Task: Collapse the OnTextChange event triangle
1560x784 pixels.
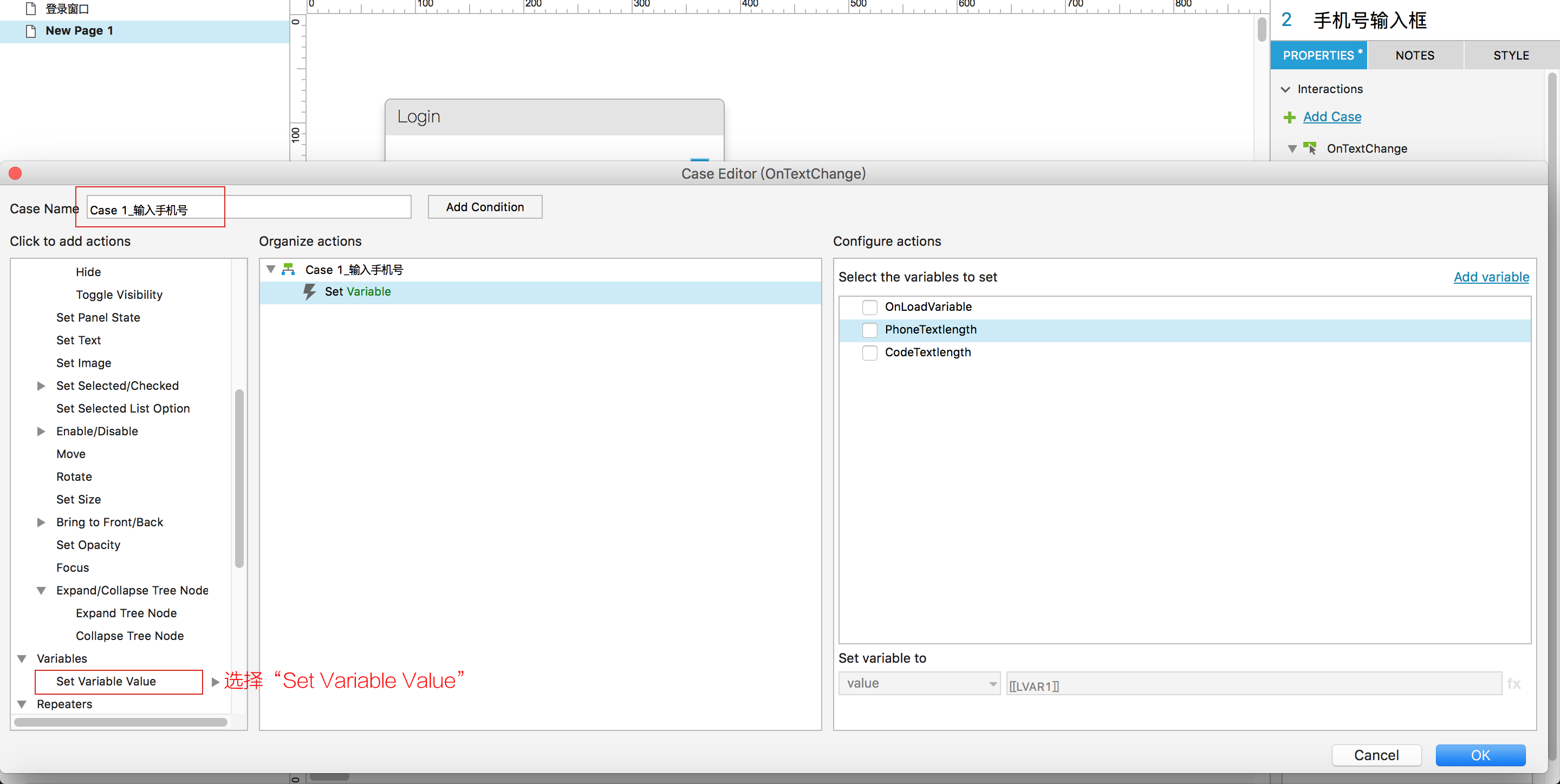Action: coord(1292,149)
